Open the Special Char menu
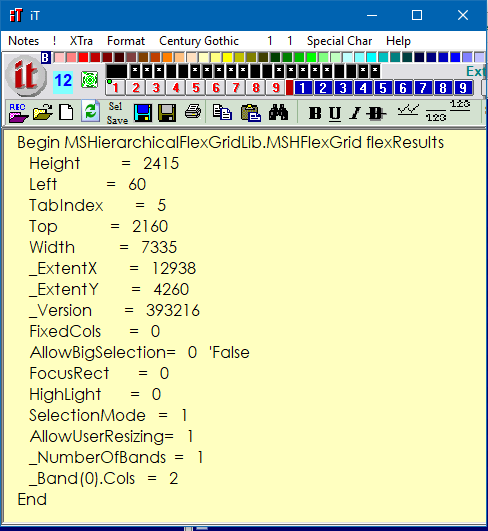This screenshot has height=531, width=488. point(339,41)
